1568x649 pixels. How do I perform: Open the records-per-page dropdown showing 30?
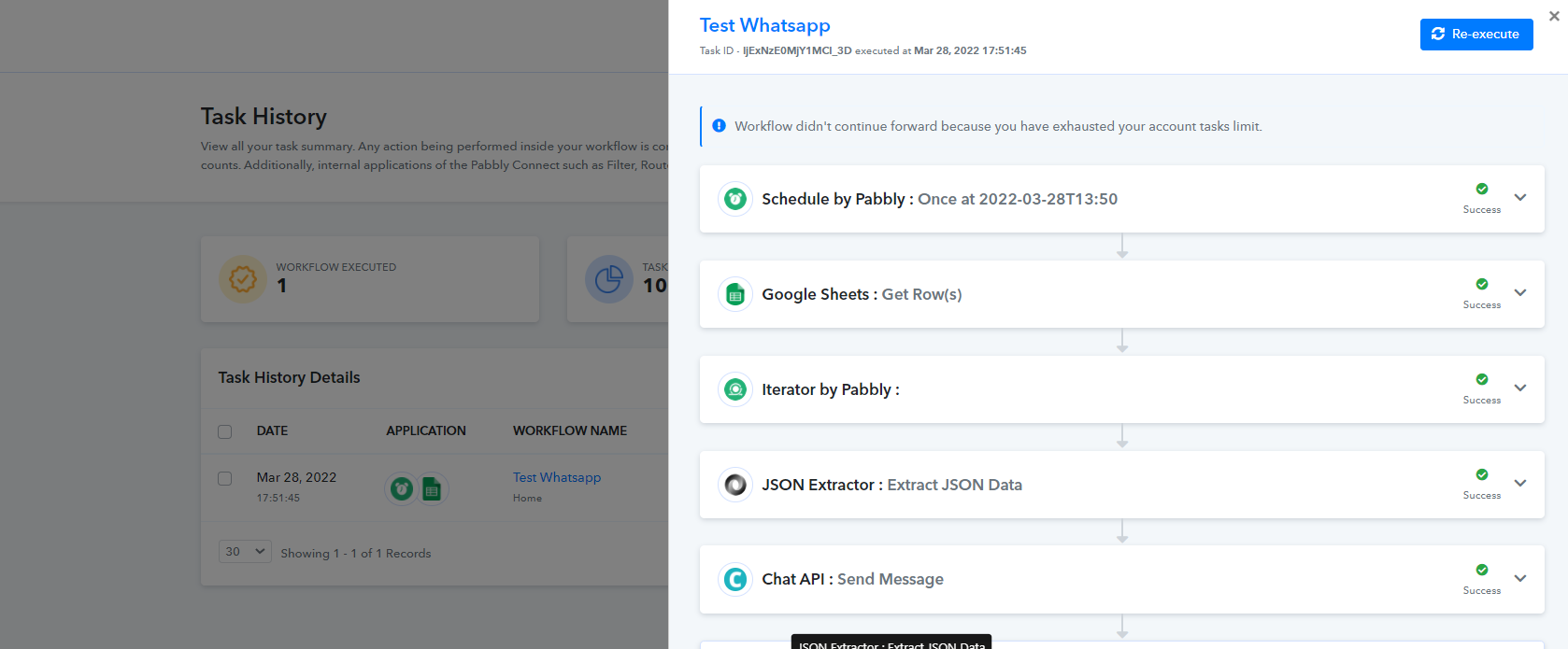(245, 552)
